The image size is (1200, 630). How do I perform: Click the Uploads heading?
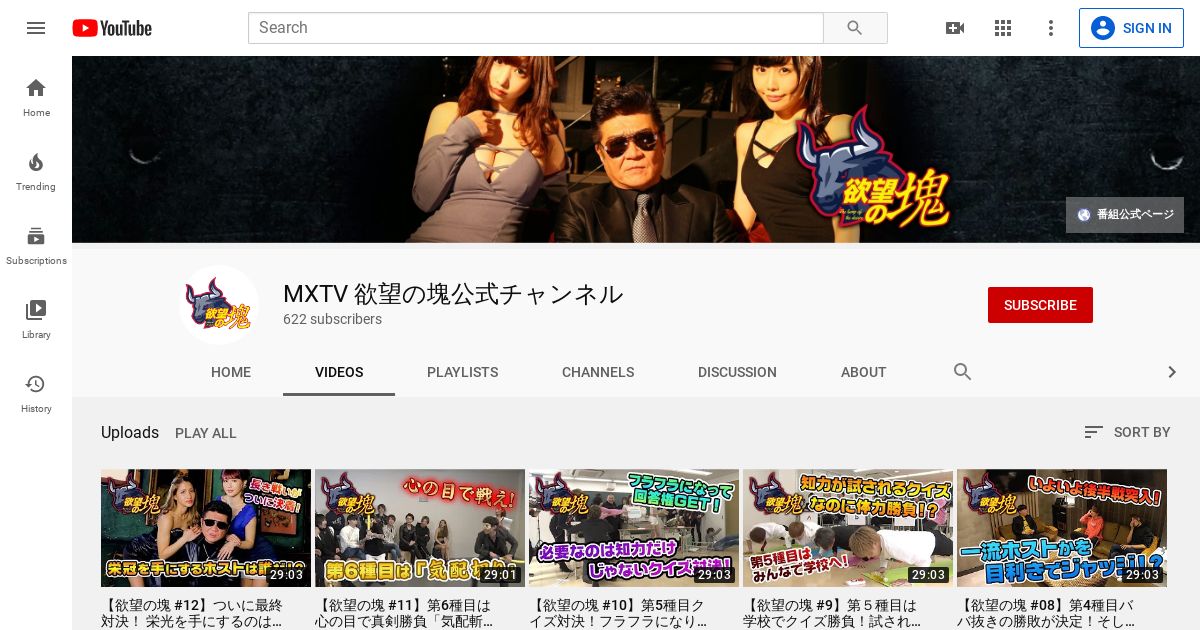click(x=130, y=432)
